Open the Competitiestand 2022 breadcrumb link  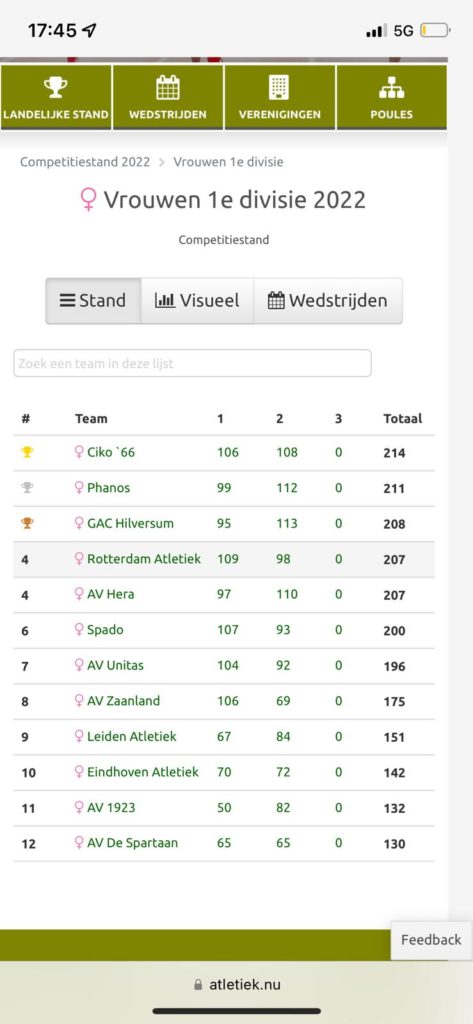(85, 162)
